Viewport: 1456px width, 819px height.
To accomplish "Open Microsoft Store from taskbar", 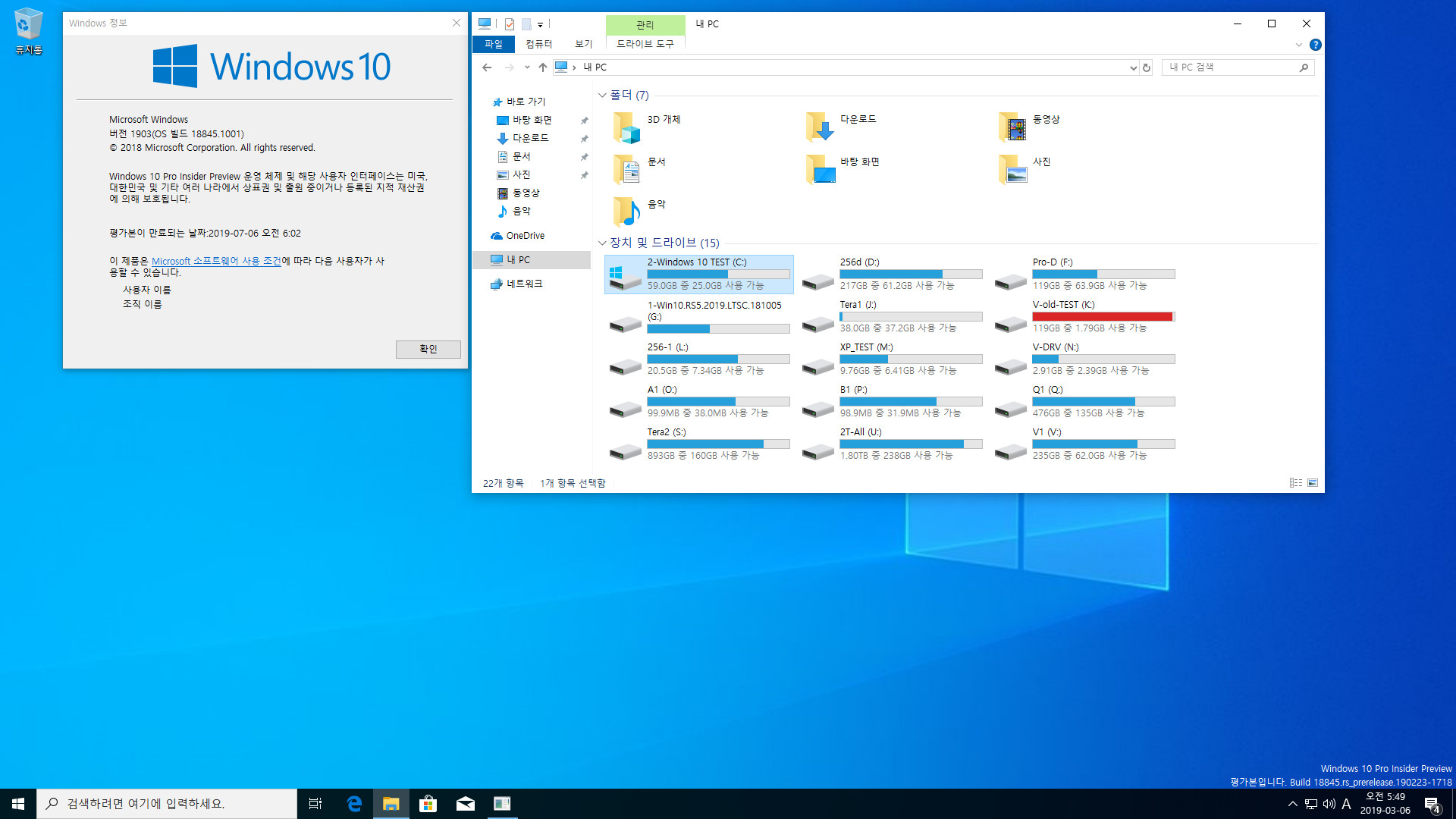I will coord(428,804).
